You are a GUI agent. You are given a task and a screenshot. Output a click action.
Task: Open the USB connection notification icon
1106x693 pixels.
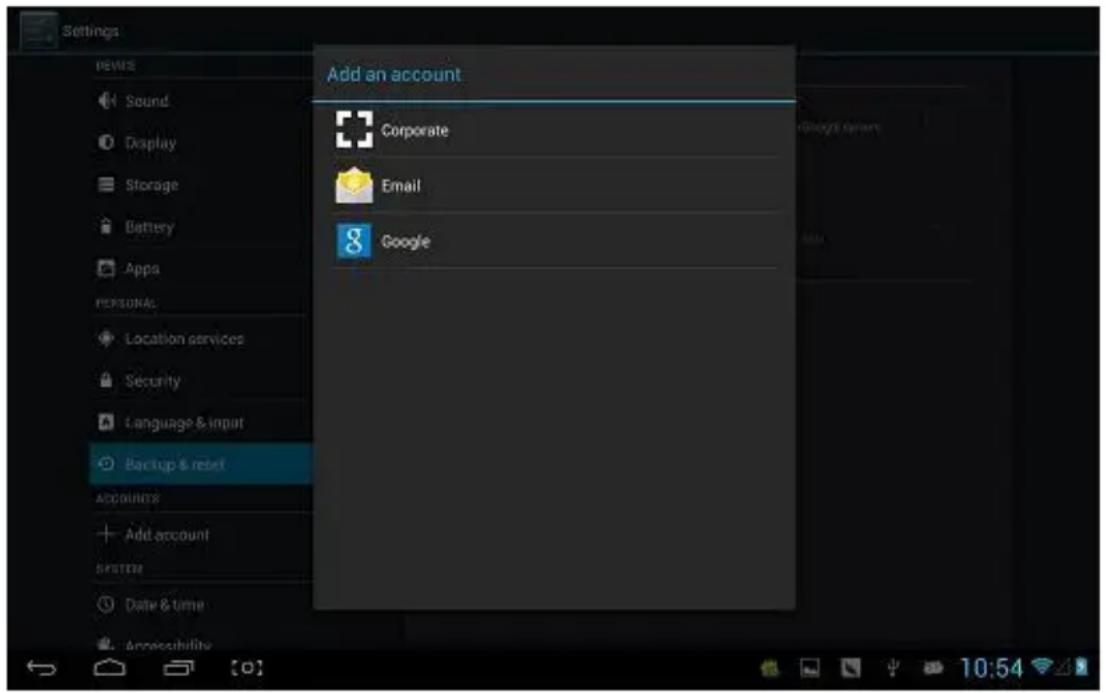tap(892, 668)
